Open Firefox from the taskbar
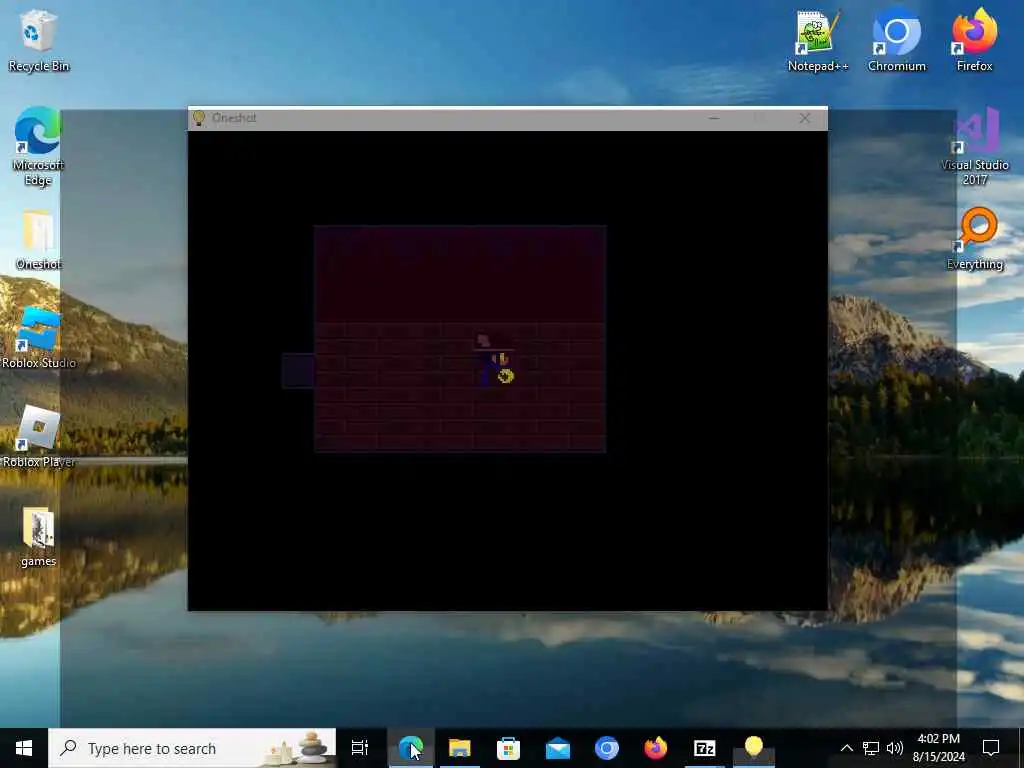Image resolution: width=1024 pixels, height=768 pixels. click(x=656, y=748)
